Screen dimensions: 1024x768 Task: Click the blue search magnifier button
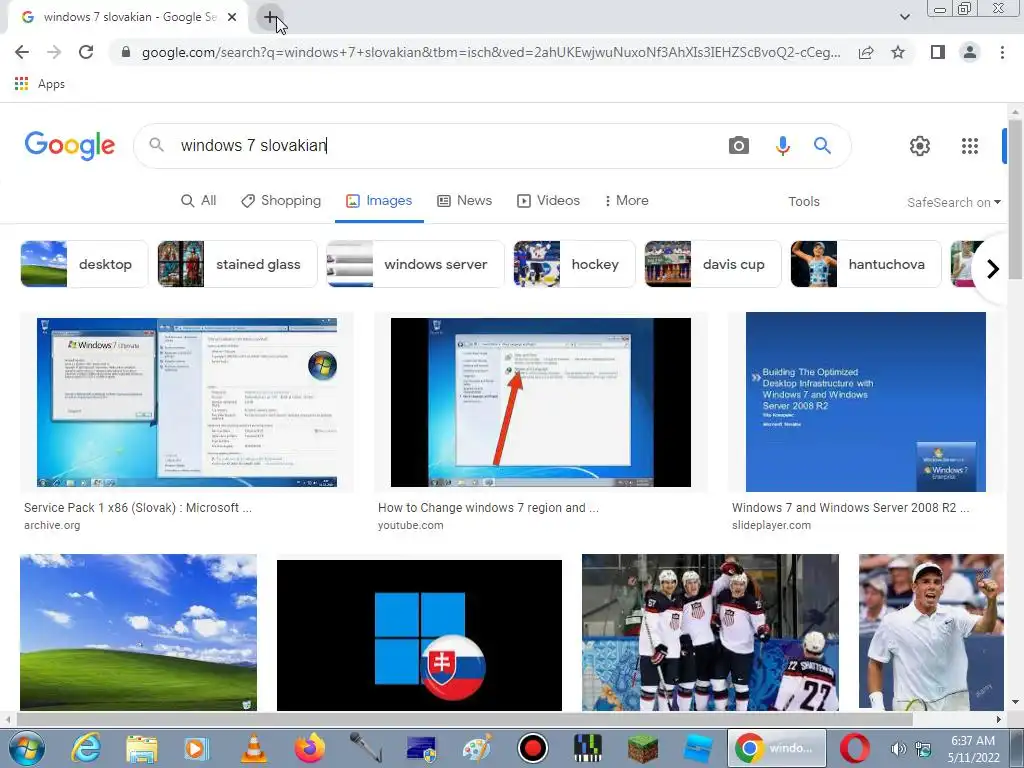[822, 145]
